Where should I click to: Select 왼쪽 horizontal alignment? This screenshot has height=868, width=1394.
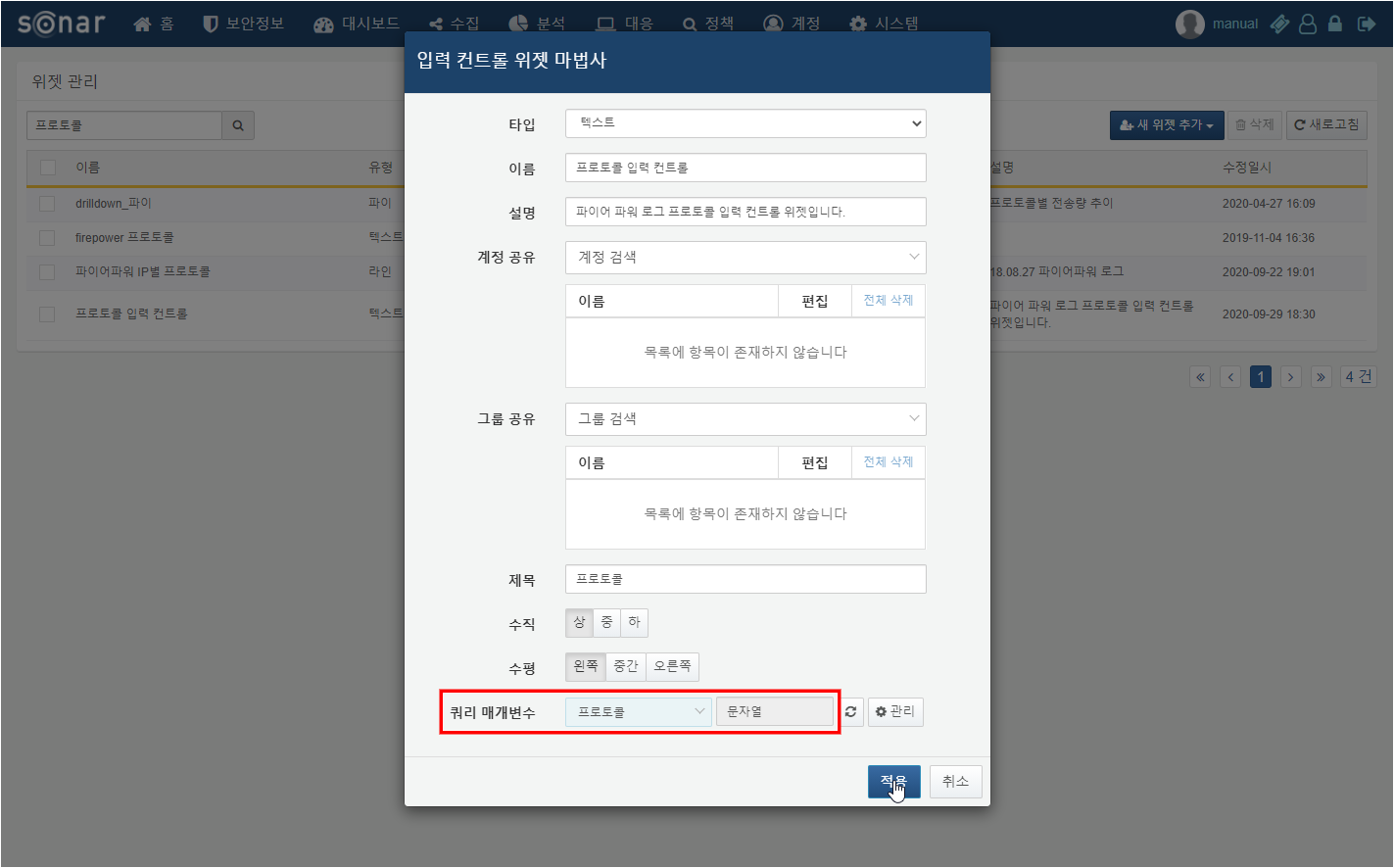coord(586,667)
